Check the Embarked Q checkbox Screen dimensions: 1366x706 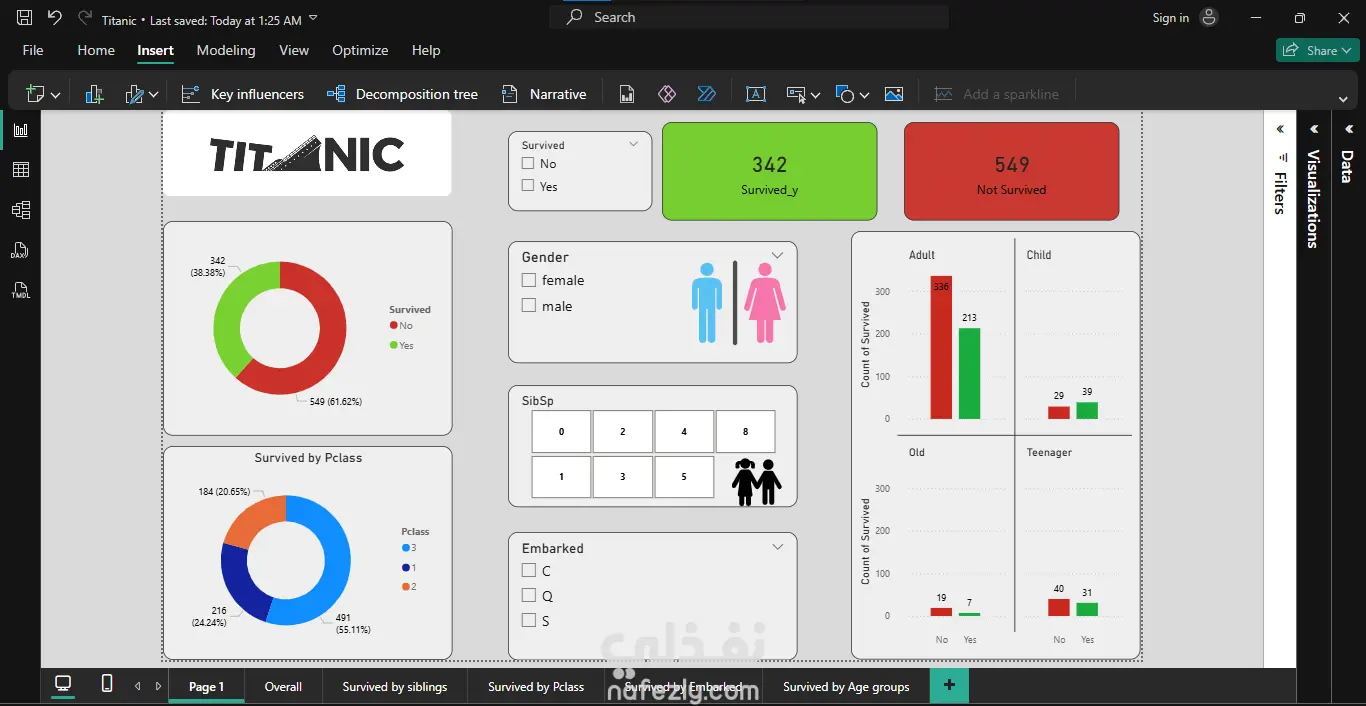529,596
